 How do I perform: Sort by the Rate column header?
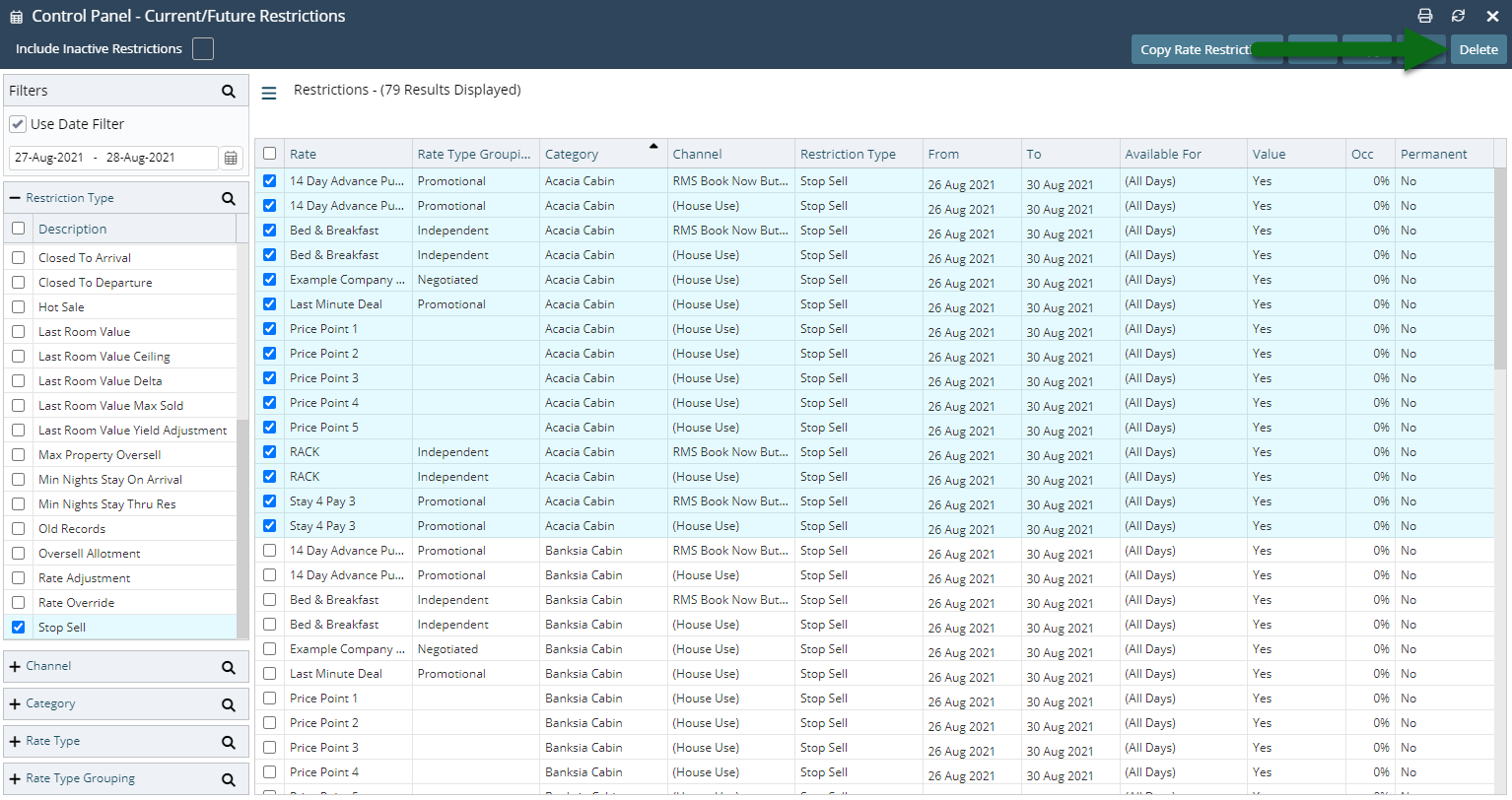(x=348, y=154)
